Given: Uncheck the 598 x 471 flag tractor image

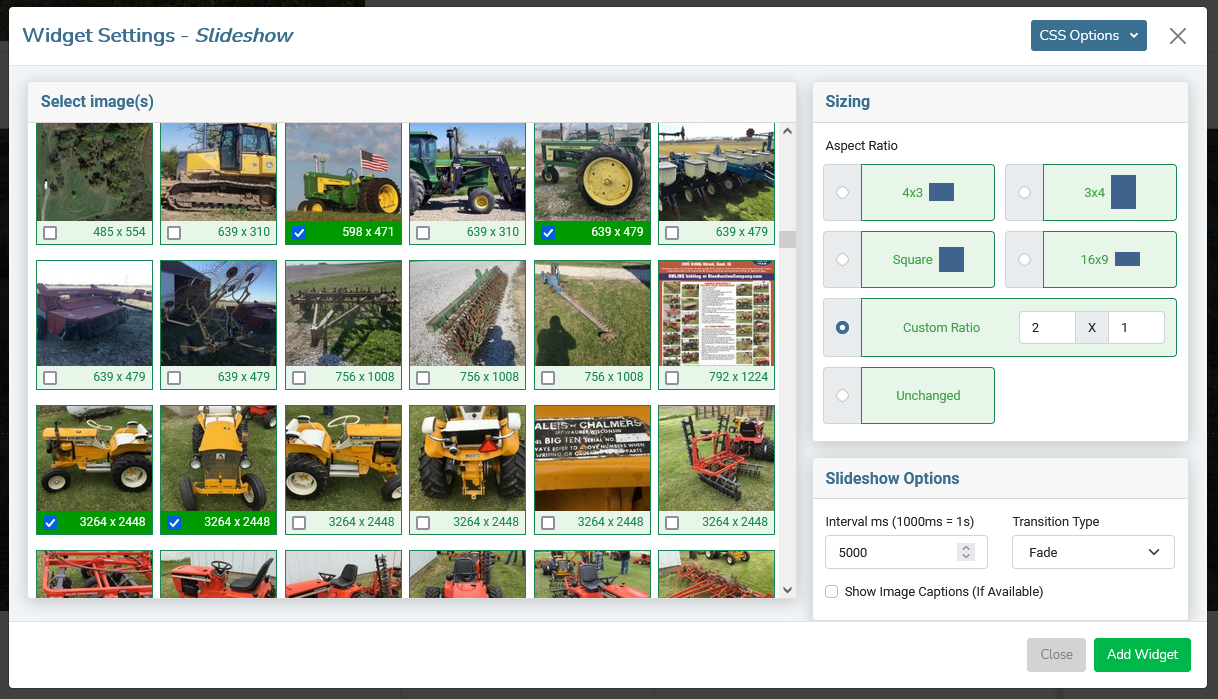Looking at the screenshot, I should coord(299,232).
